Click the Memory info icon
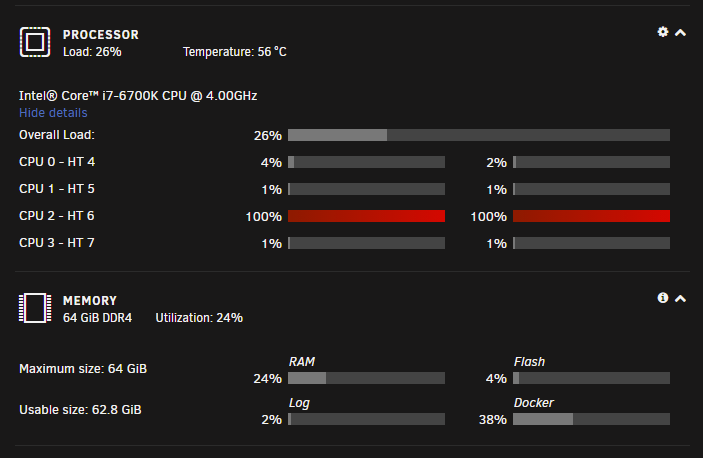703x458 pixels. click(x=663, y=298)
